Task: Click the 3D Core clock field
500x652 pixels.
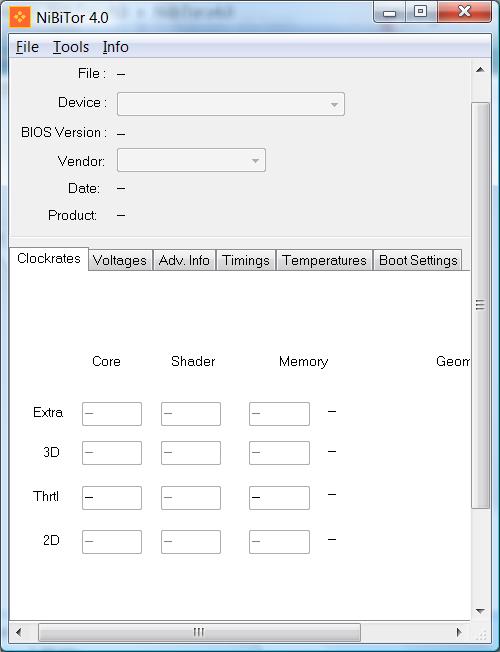Action: (x=112, y=453)
